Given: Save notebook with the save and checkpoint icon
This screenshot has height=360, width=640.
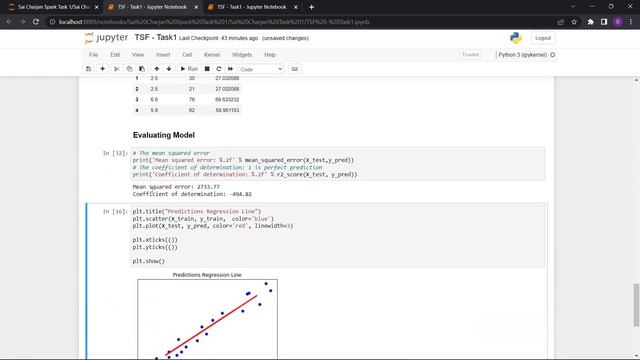Looking at the screenshot, I should pos(89,69).
